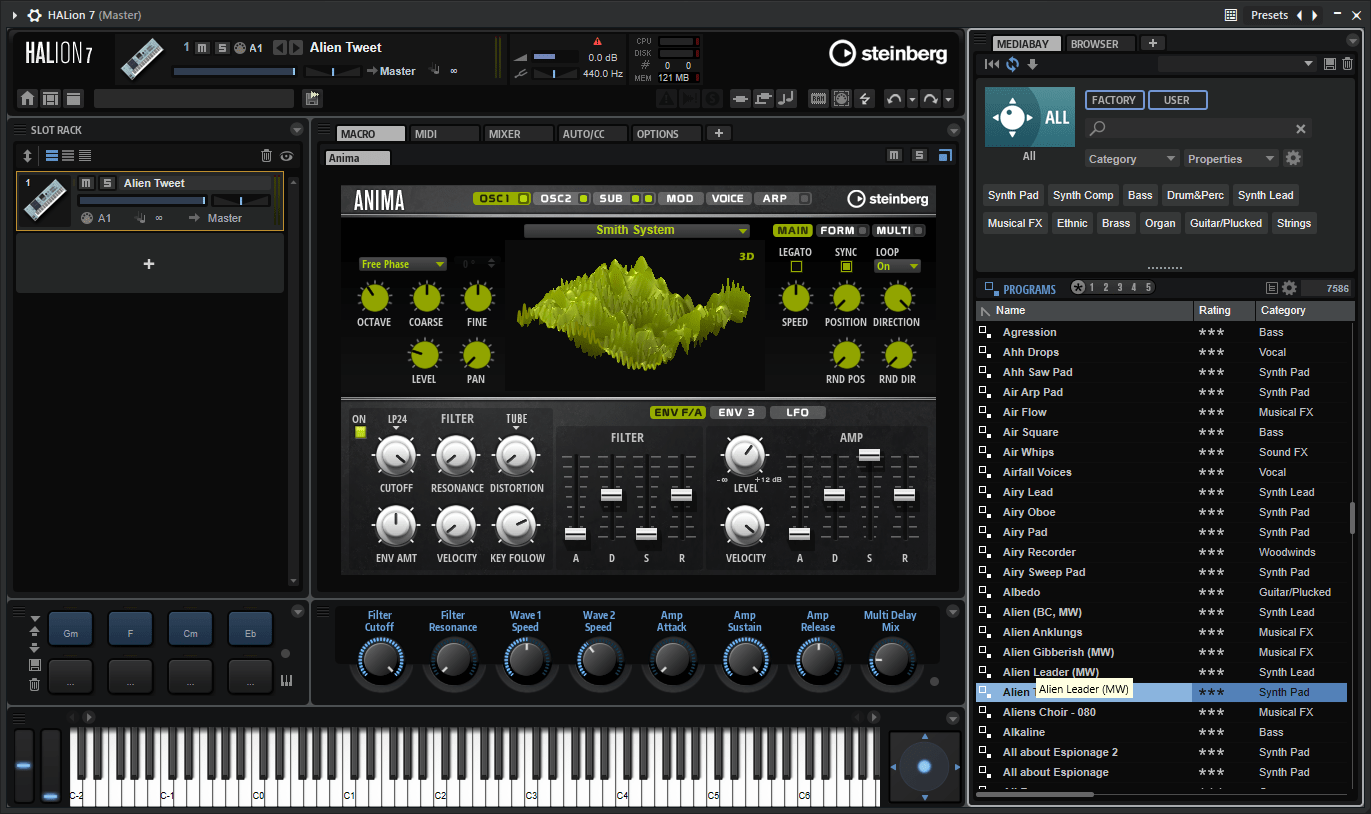The width and height of the screenshot is (1371, 814).
Task: Open the Category attribute dropdown
Action: [1132, 158]
